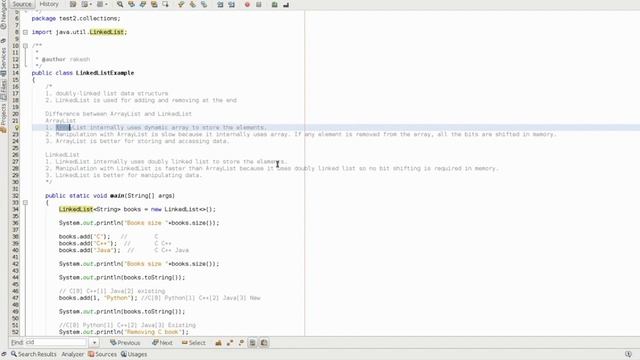Click books.add("Java") on line 40
Viewport: 640px width, 360px height.
click(89, 250)
